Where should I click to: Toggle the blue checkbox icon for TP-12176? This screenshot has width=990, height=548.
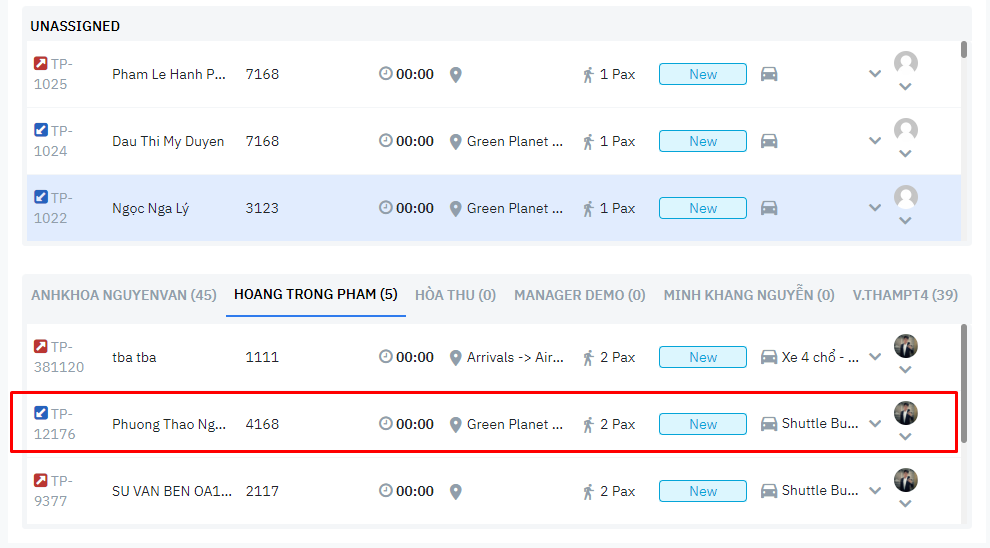(41, 413)
